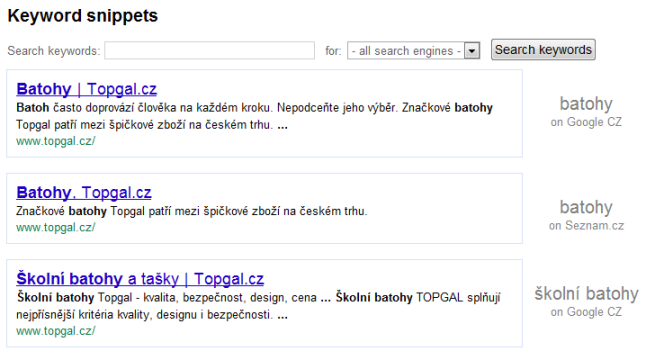This screenshot has height=360, width=646.
Task: Click the Search keywords input field
Action: tap(209, 51)
